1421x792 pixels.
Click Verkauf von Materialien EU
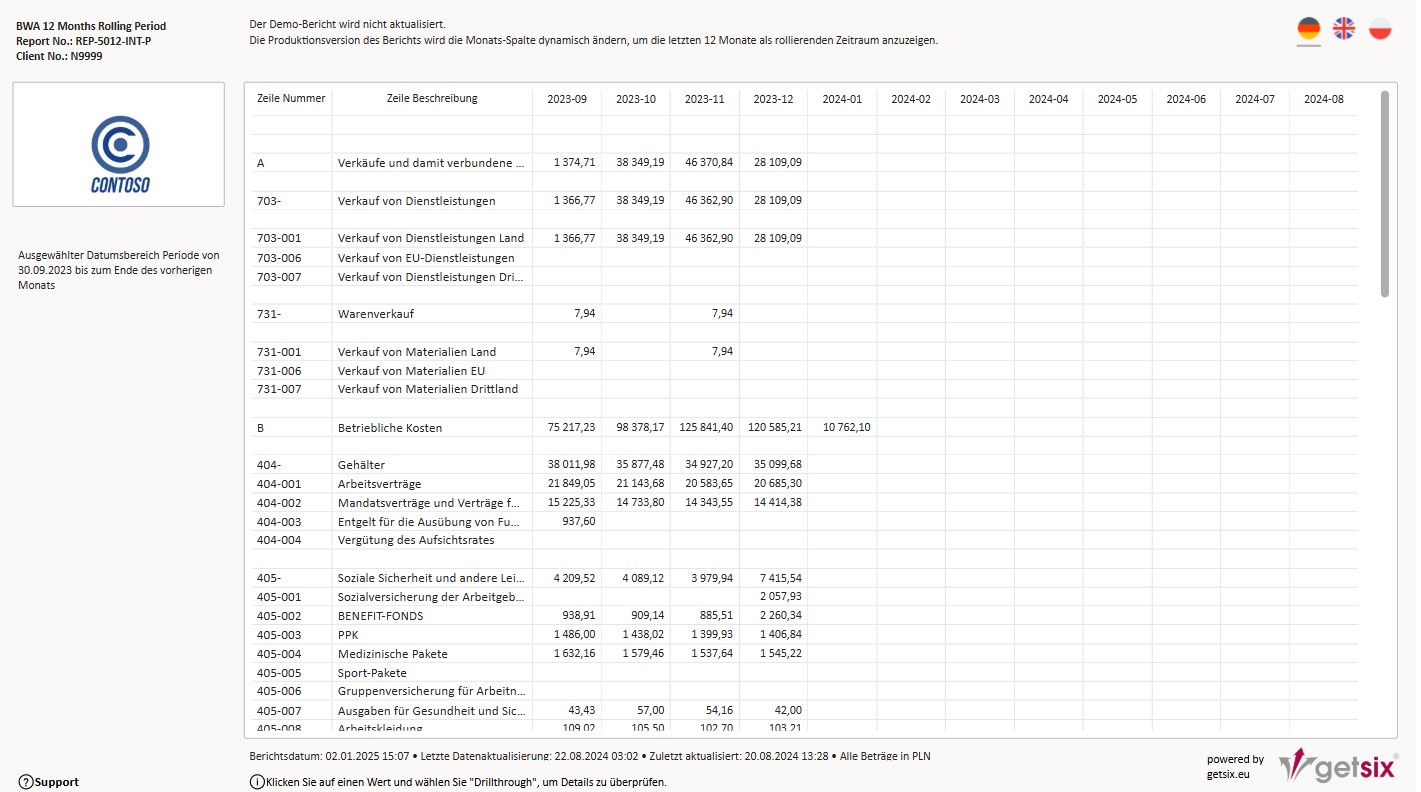pyautogui.click(x=411, y=371)
